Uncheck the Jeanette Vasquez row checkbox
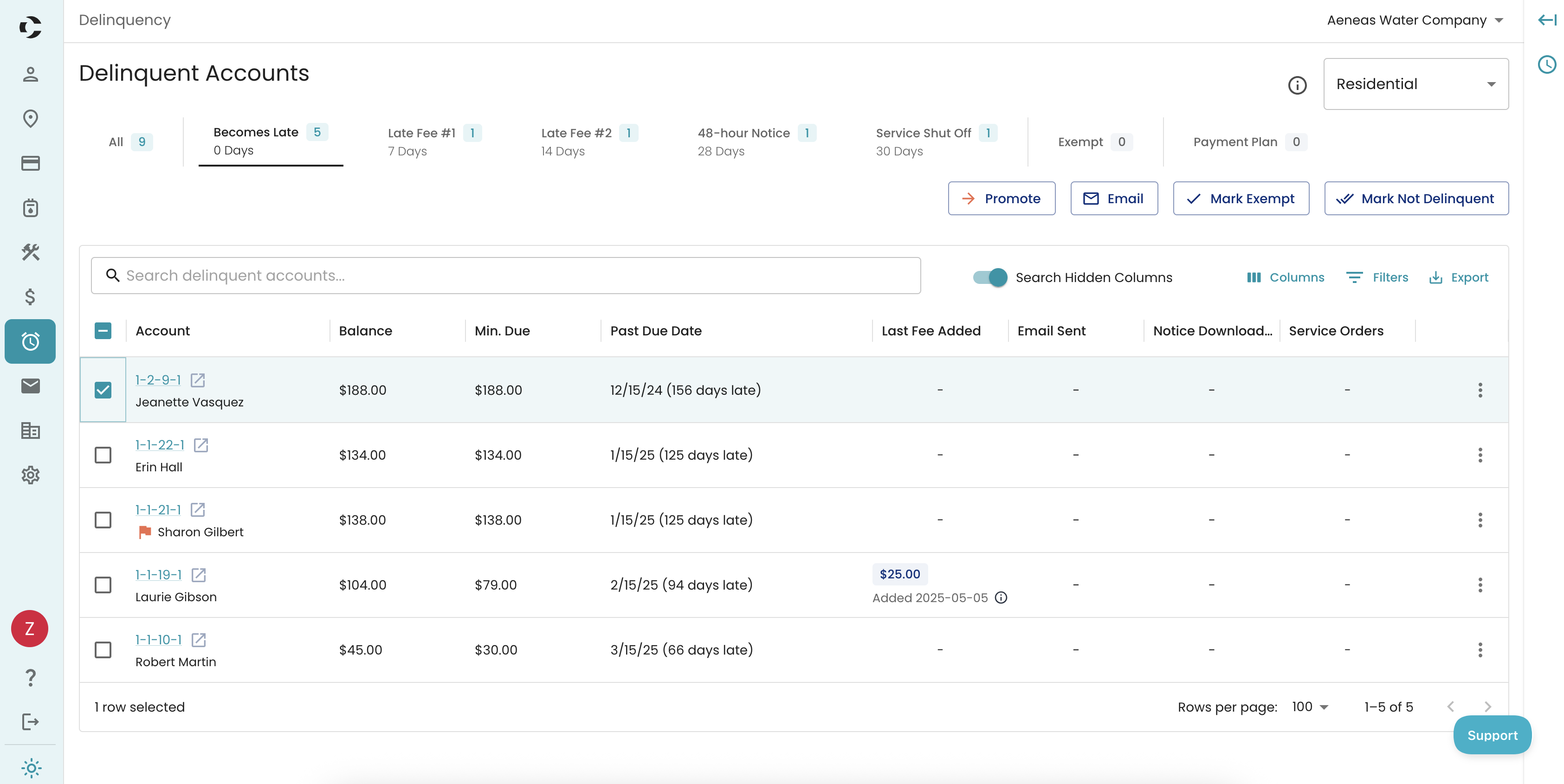 point(103,390)
